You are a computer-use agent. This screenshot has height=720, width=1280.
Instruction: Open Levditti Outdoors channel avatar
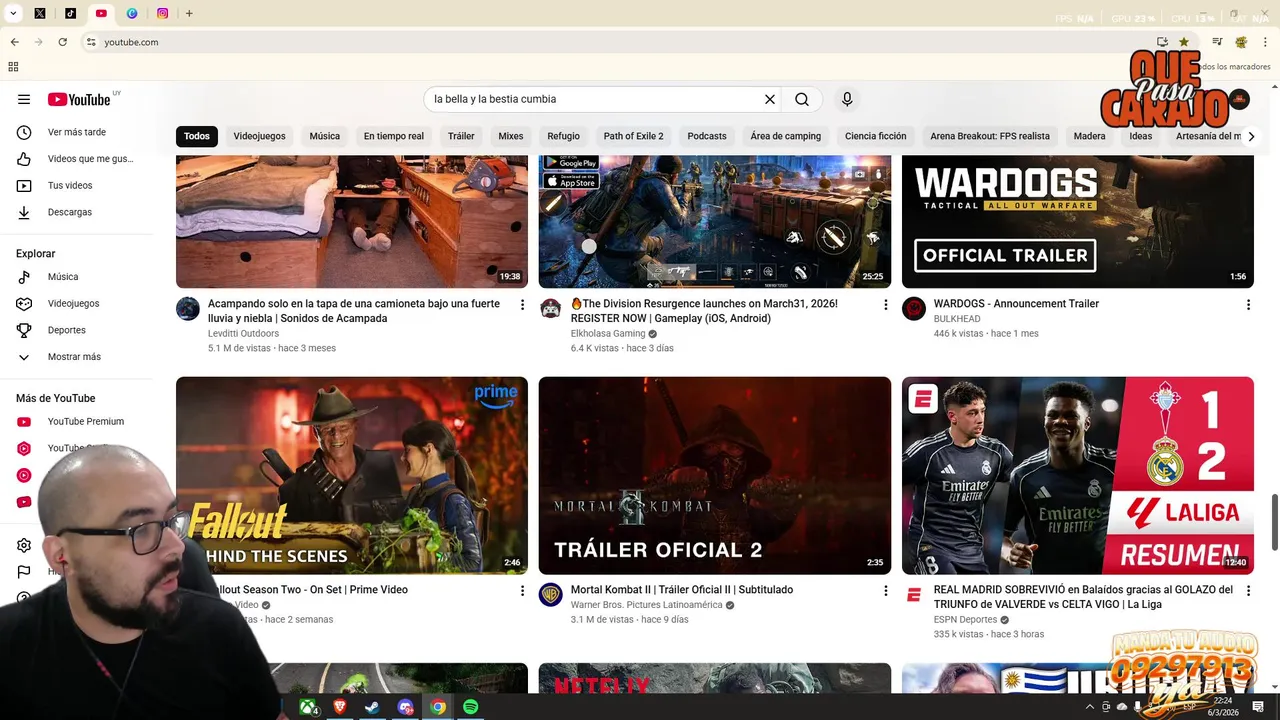pyautogui.click(x=188, y=308)
